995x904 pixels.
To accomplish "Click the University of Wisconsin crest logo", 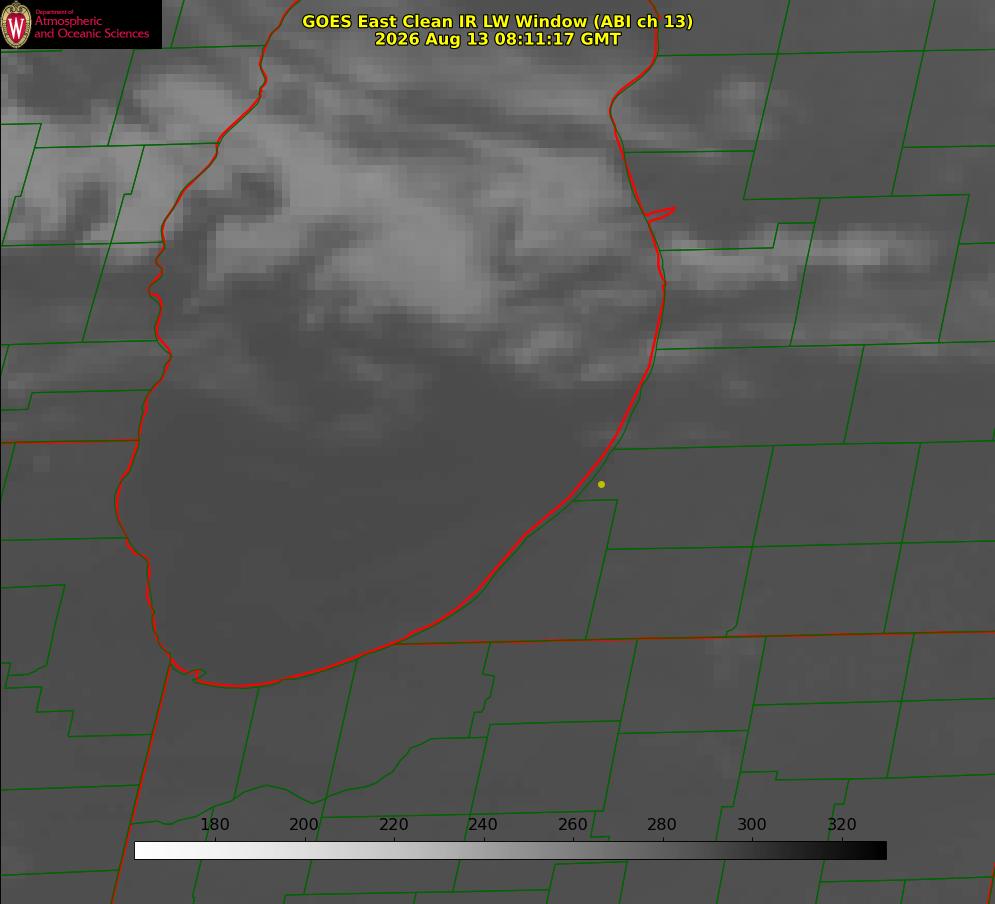I will tap(16, 24).
